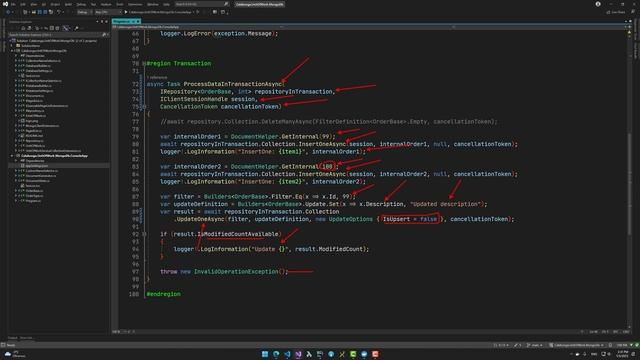Viewport: 640px width, 360px height.
Task: Toggle the highlighted Solution Explorer toolbar button
Action: click(x=66, y=28)
